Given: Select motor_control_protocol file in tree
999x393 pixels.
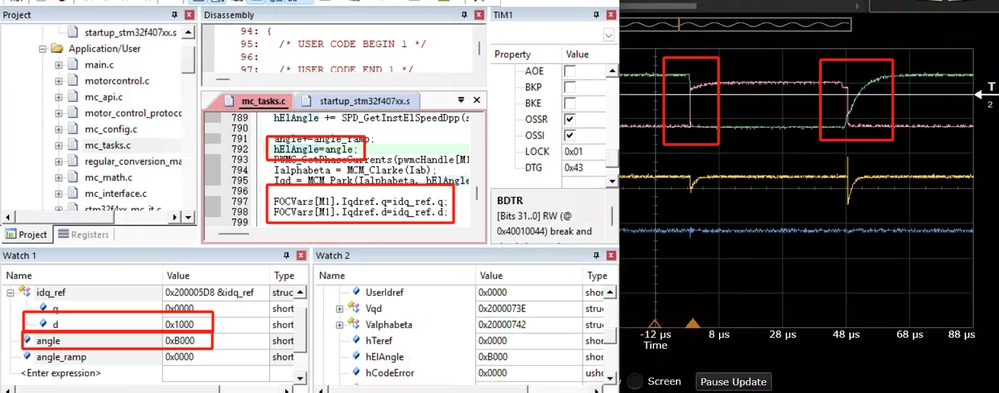Looking at the screenshot, I should tap(133, 113).
